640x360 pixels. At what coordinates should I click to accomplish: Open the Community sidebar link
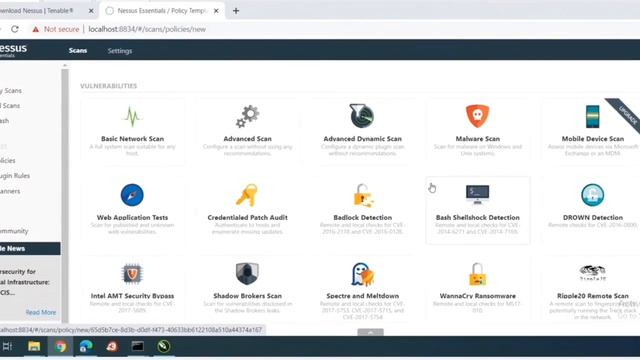14,231
